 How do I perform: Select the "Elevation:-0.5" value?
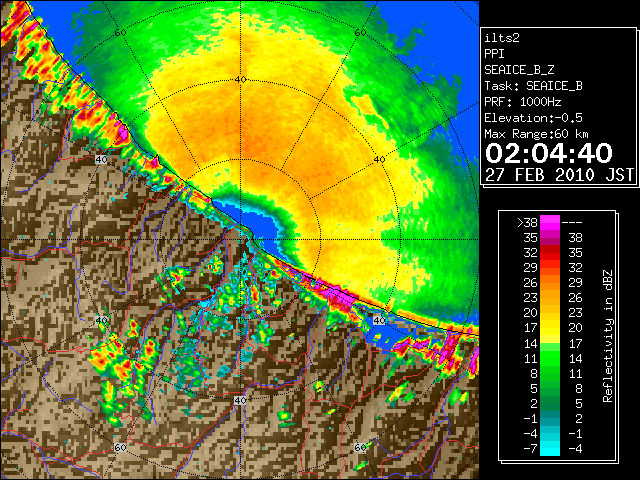click(x=533, y=118)
